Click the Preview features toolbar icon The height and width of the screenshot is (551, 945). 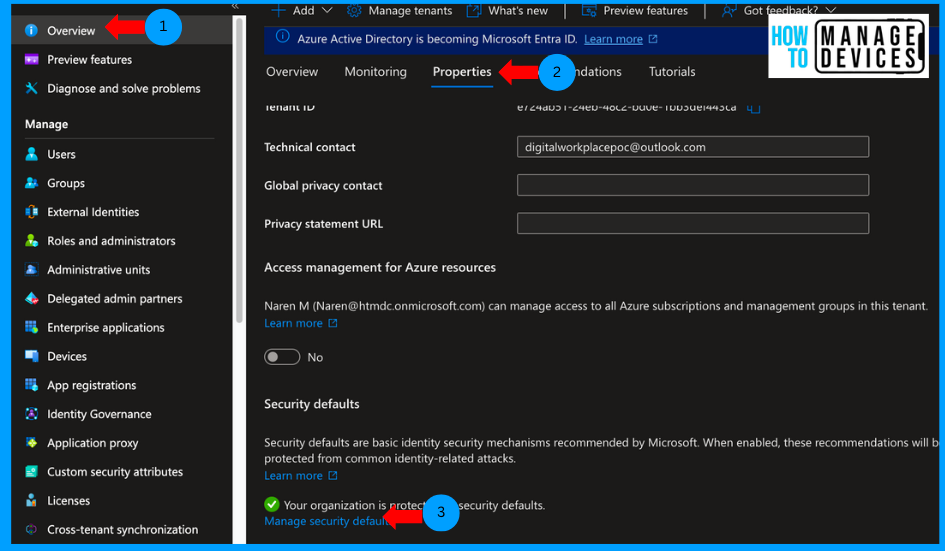589,10
